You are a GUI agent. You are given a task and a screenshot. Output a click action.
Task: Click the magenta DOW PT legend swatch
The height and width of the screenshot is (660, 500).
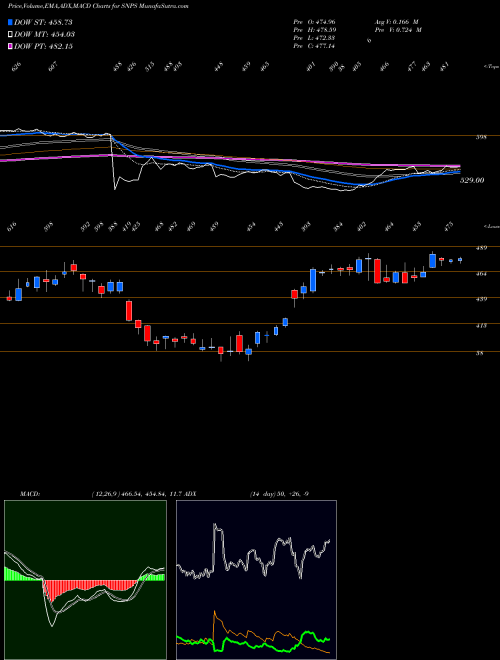coord(10,46)
